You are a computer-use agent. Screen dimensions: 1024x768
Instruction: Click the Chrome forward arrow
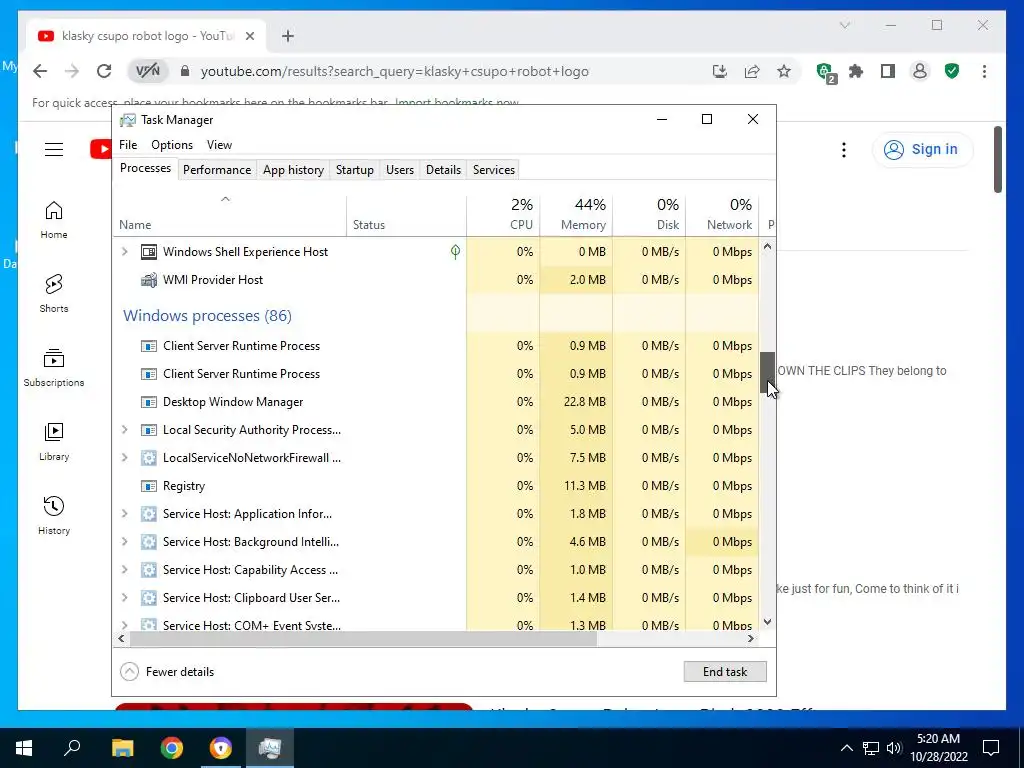point(72,71)
